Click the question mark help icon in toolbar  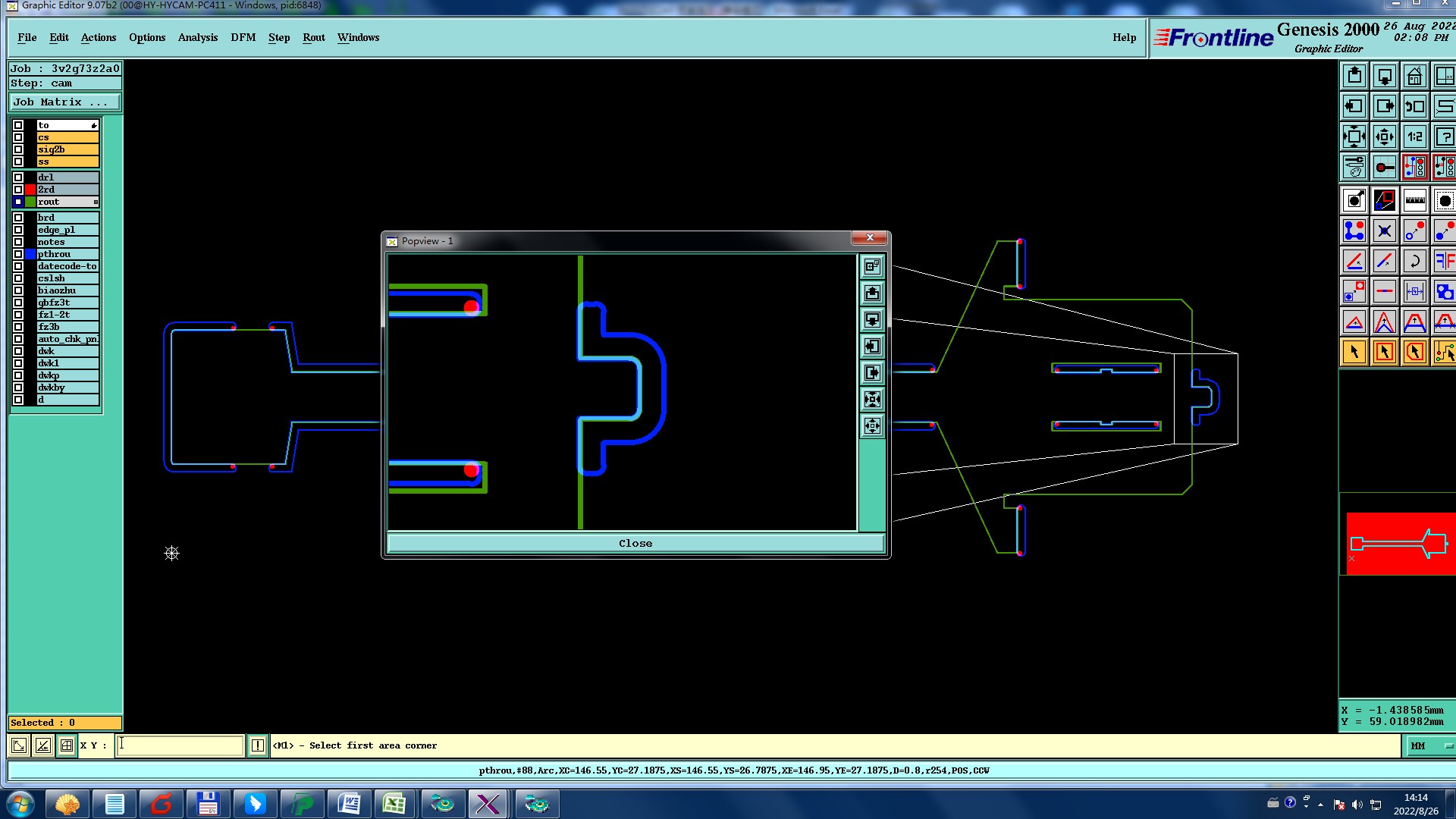click(1444, 137)
